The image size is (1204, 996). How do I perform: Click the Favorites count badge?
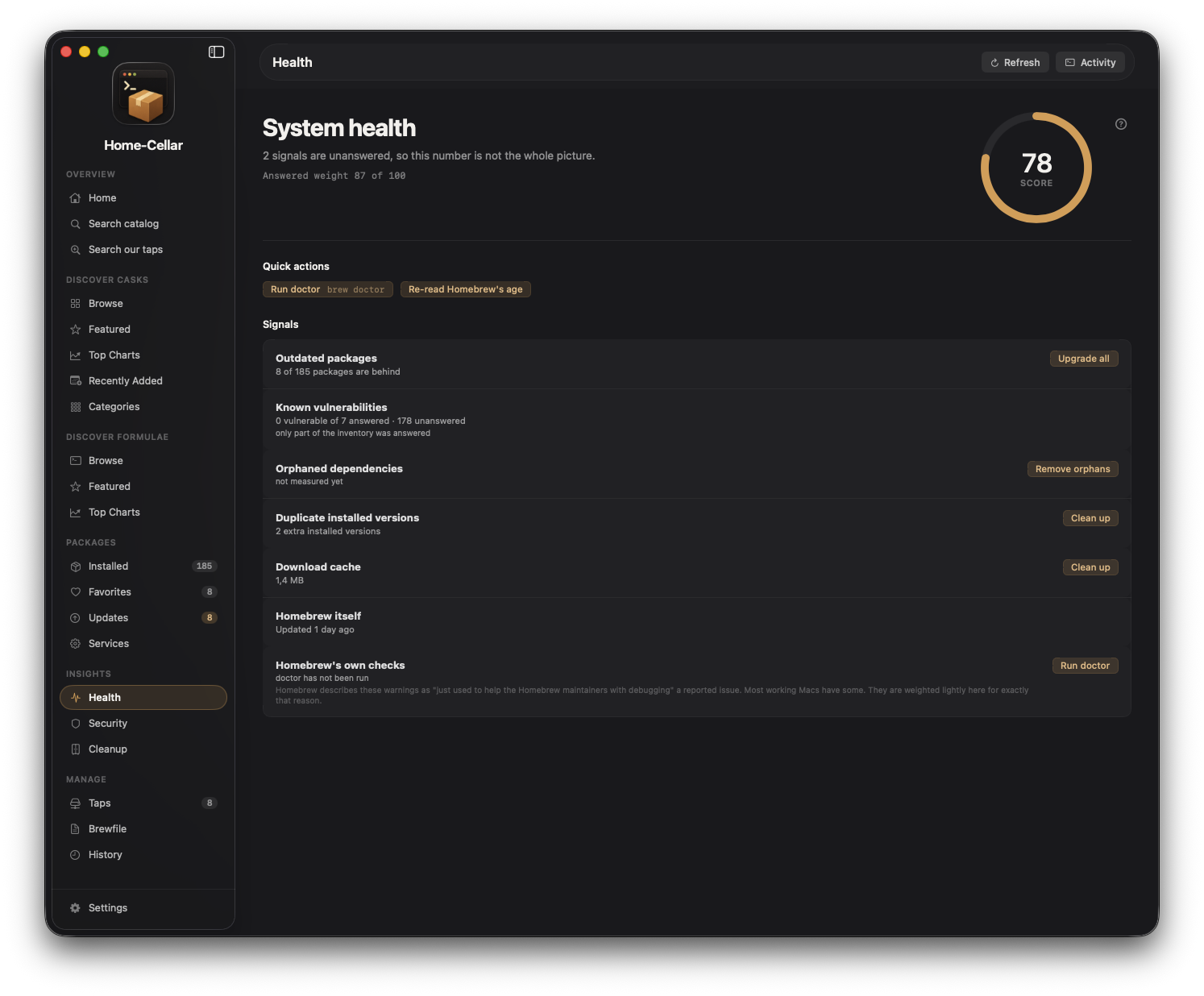pyautogui.click(x=210, y=592)
